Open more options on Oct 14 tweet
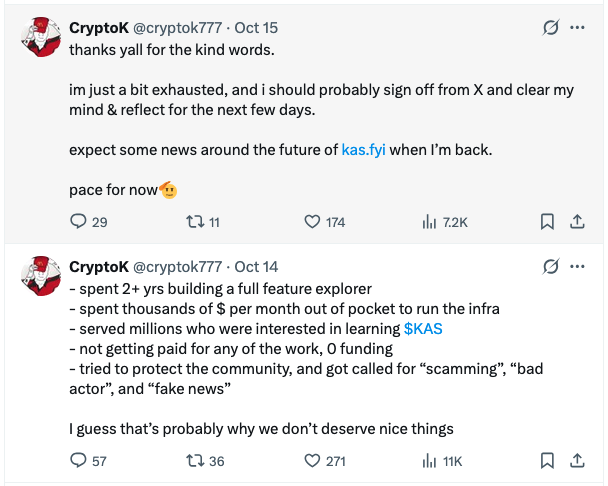608x486 pixels. click(577, 267)
